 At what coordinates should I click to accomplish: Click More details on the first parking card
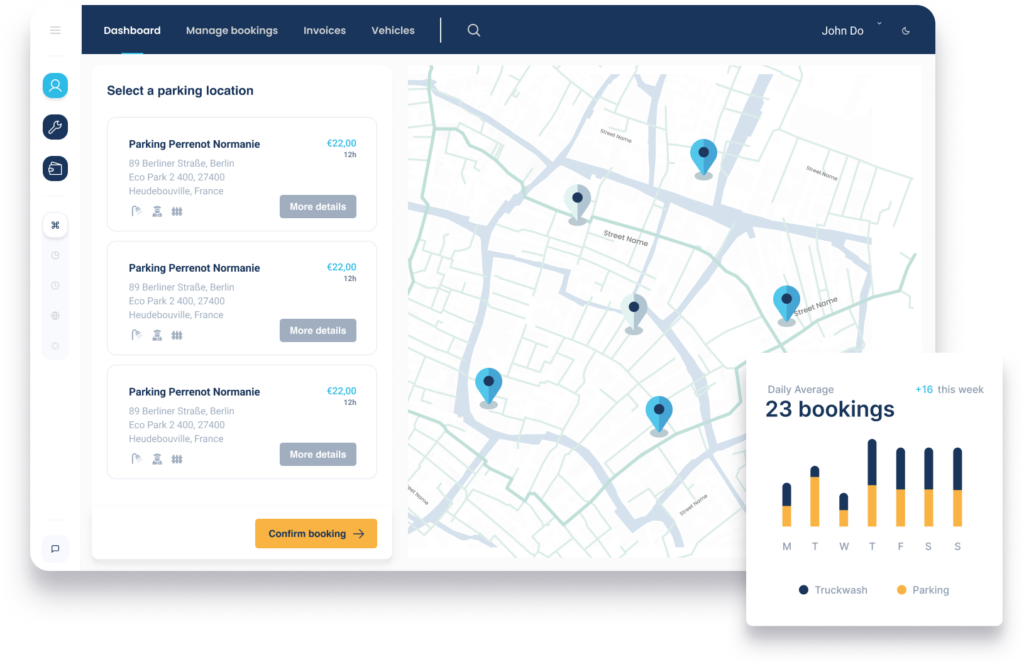(x=317, y=207)
